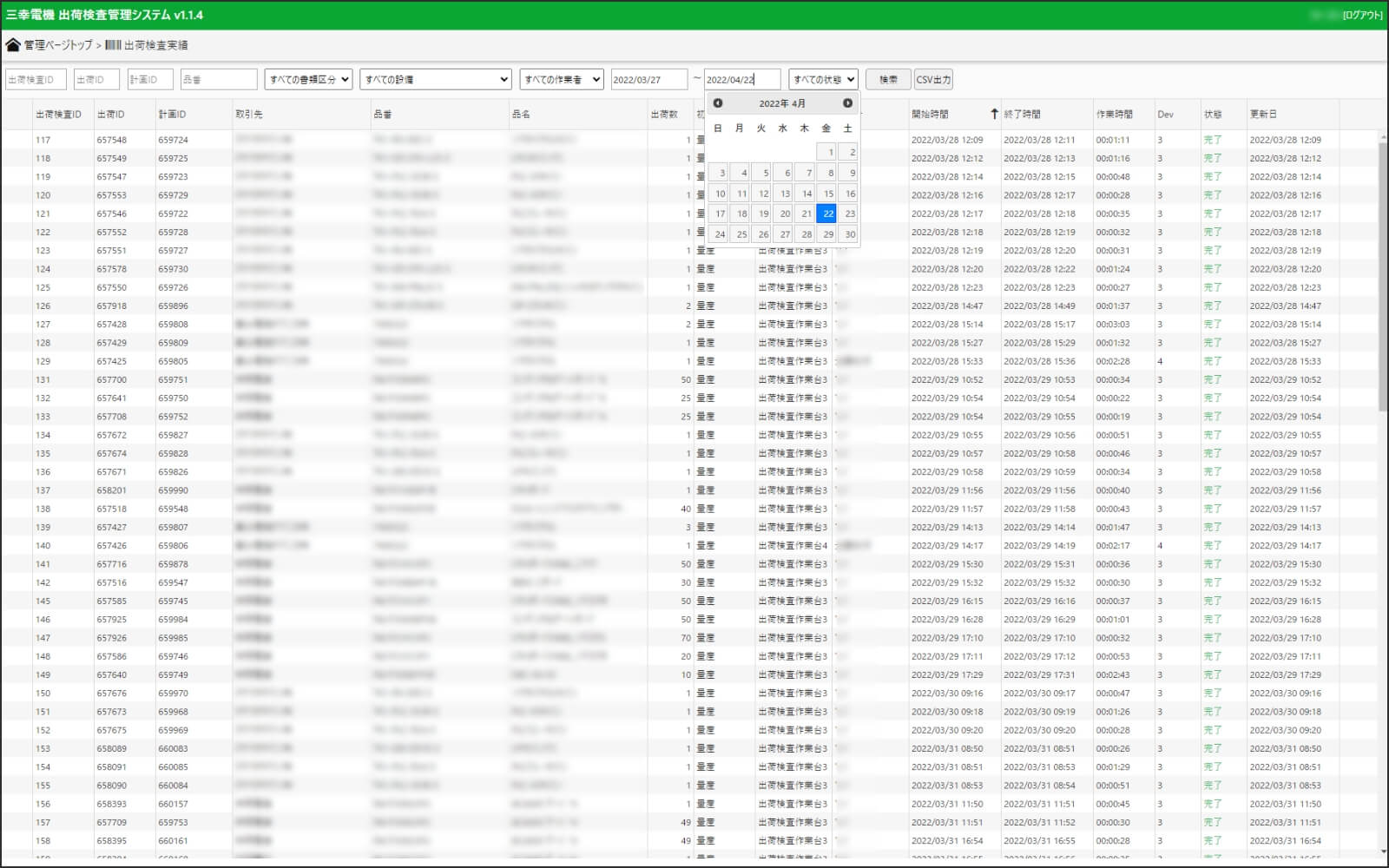Click start time 2022/03/29 14:17
Screen dimensions: 1389x868
click(947, 545)
